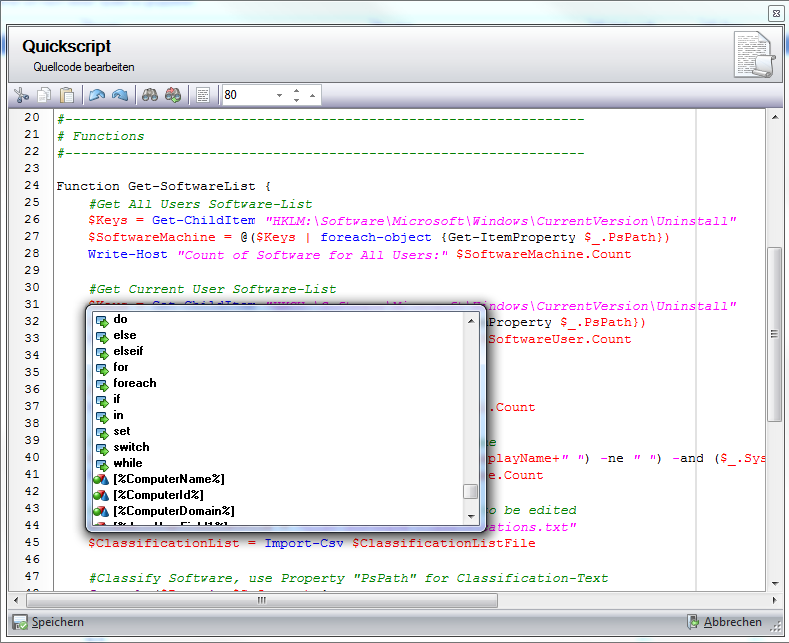Increase the 80 value with up stepper
The height and width of the screenshot is (643, 789).
[x=296, y=91]
